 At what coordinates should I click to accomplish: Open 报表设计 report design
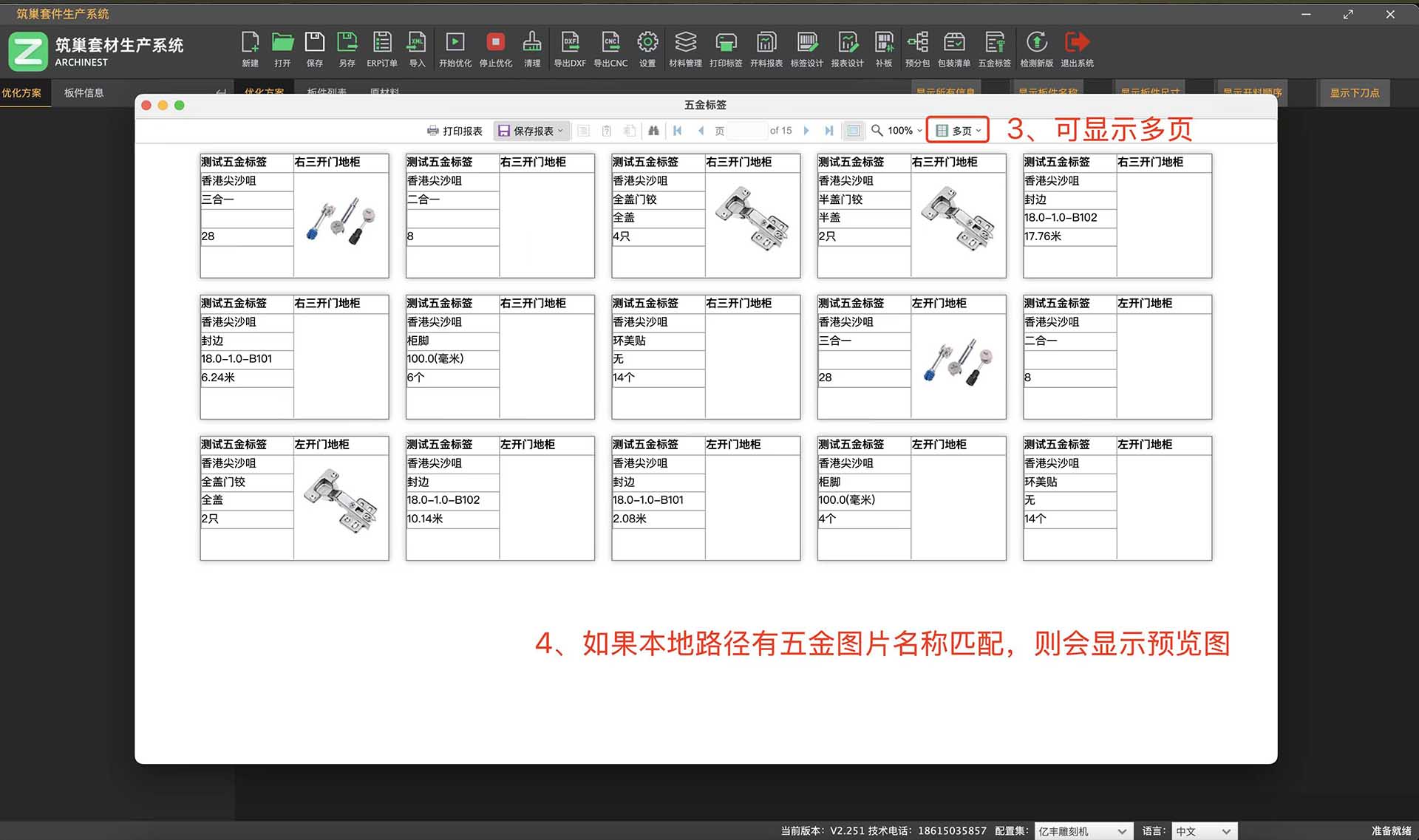tap(847, 49)
